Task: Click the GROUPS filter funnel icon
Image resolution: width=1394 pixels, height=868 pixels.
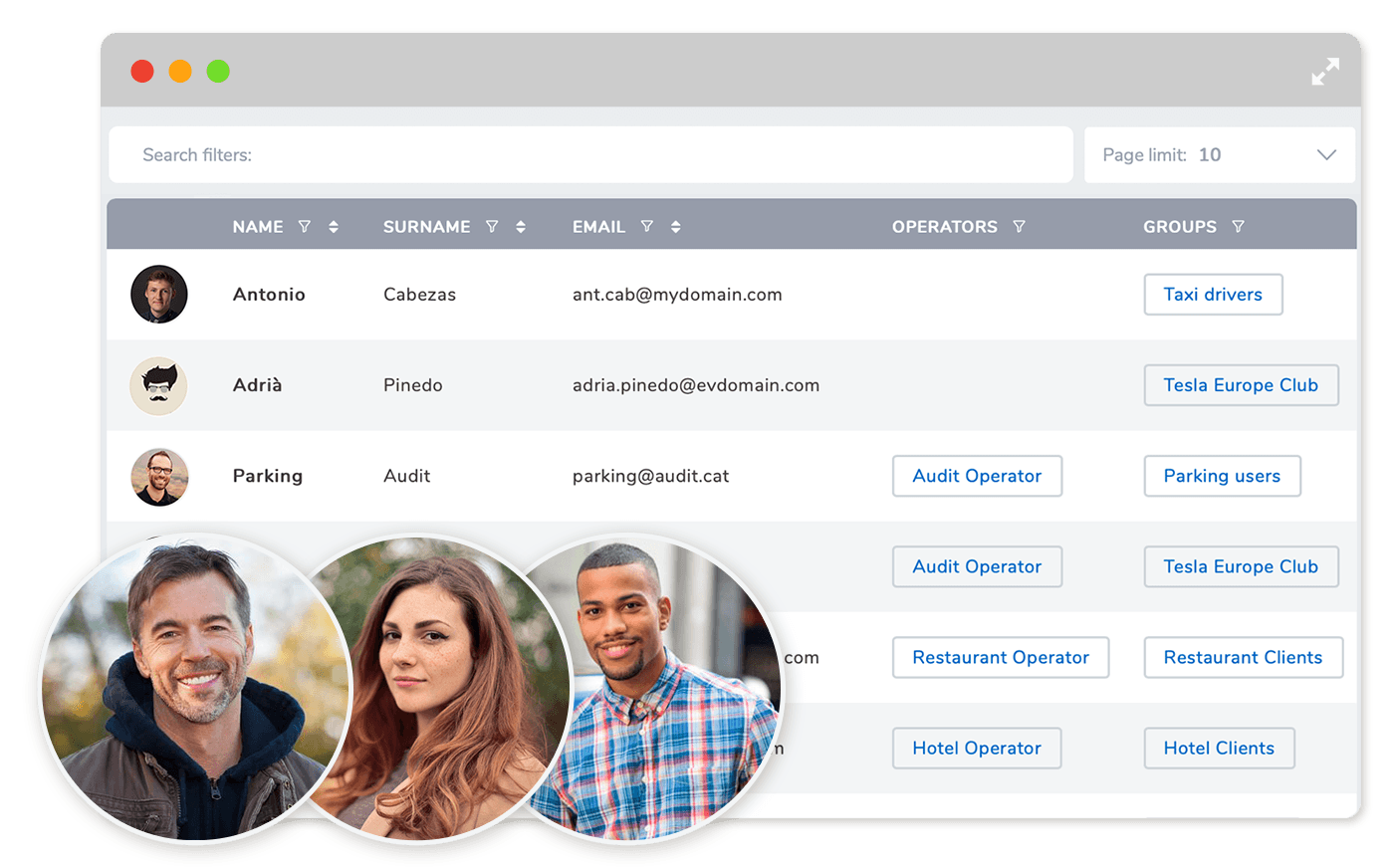Action: (x=1238, y=227)
